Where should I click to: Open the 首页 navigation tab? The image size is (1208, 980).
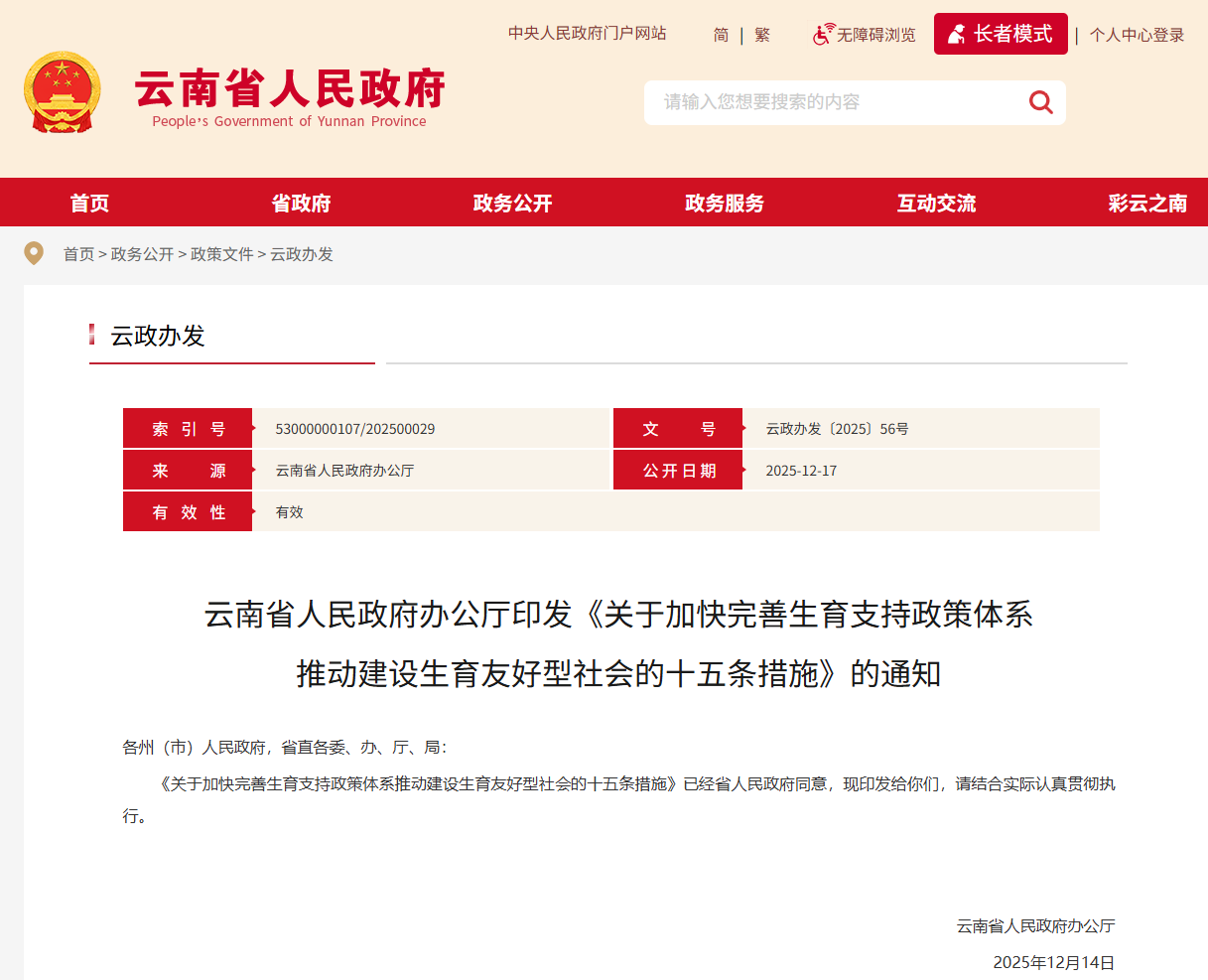89,204
